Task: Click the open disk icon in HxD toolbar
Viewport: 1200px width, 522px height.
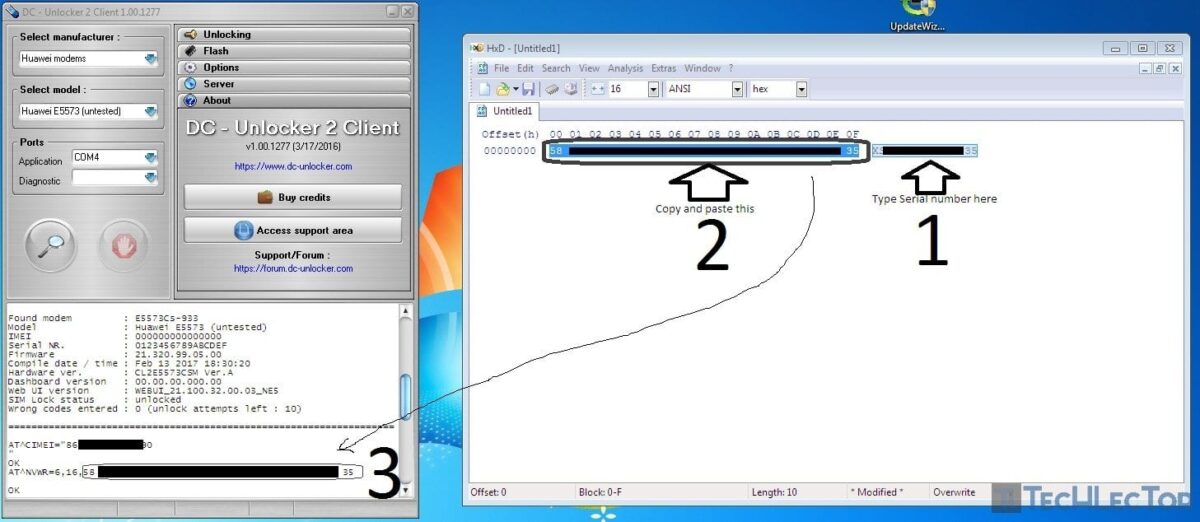Action: coord(571,89)
